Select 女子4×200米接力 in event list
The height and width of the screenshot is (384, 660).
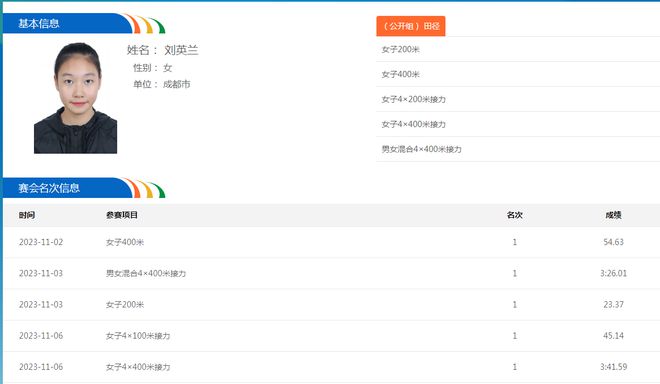518,99
